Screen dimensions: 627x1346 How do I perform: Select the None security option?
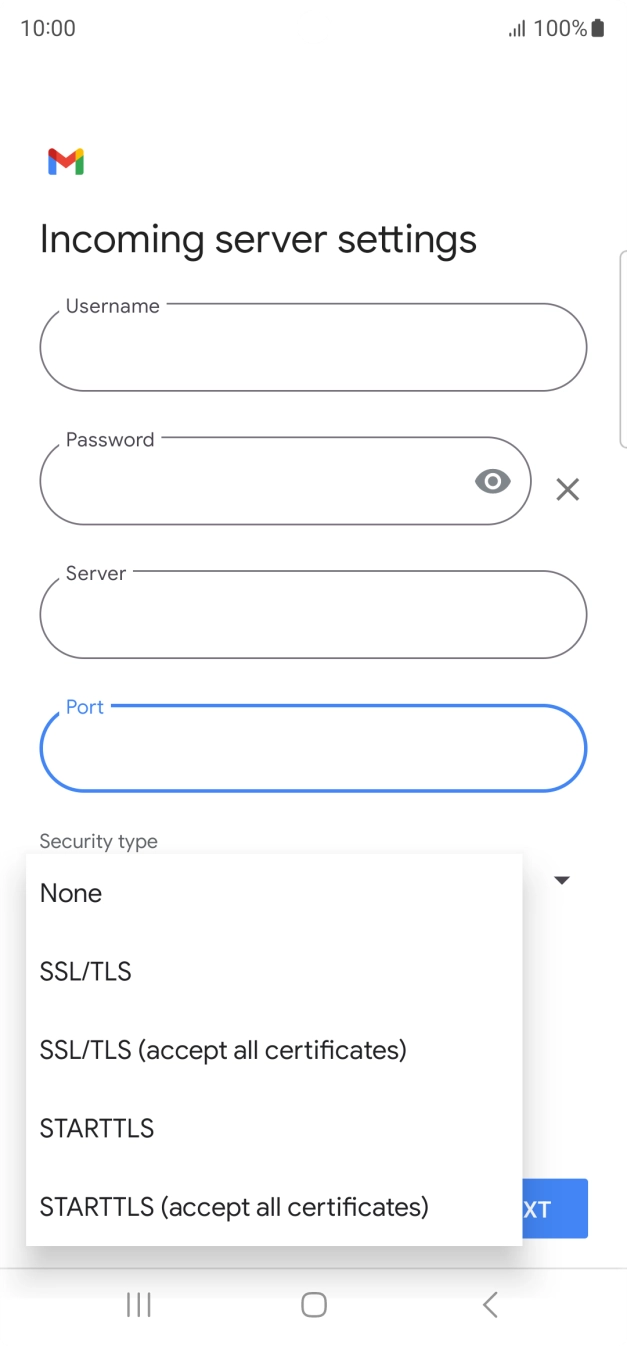pos(70,893)
